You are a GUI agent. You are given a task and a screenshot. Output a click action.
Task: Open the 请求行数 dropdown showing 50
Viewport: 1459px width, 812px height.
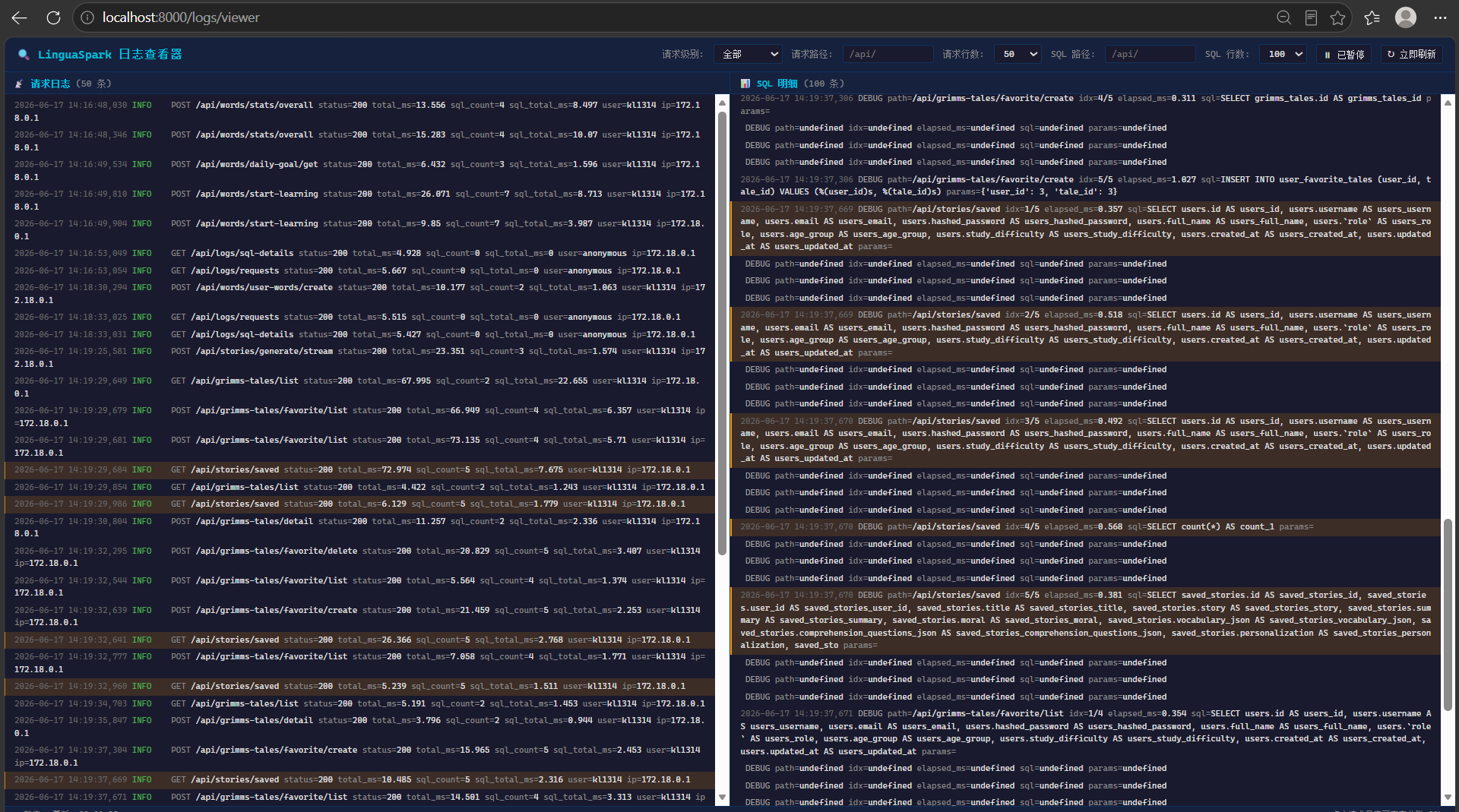click(x=1018, y=55)
